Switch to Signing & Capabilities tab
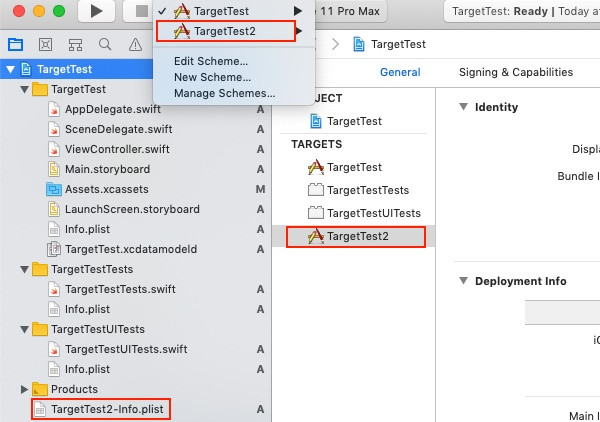 tap(516, 72)
